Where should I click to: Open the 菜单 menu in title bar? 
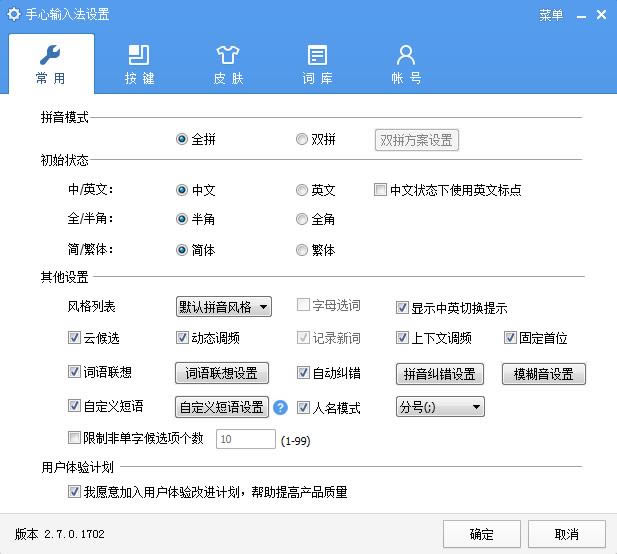point(551,15)
